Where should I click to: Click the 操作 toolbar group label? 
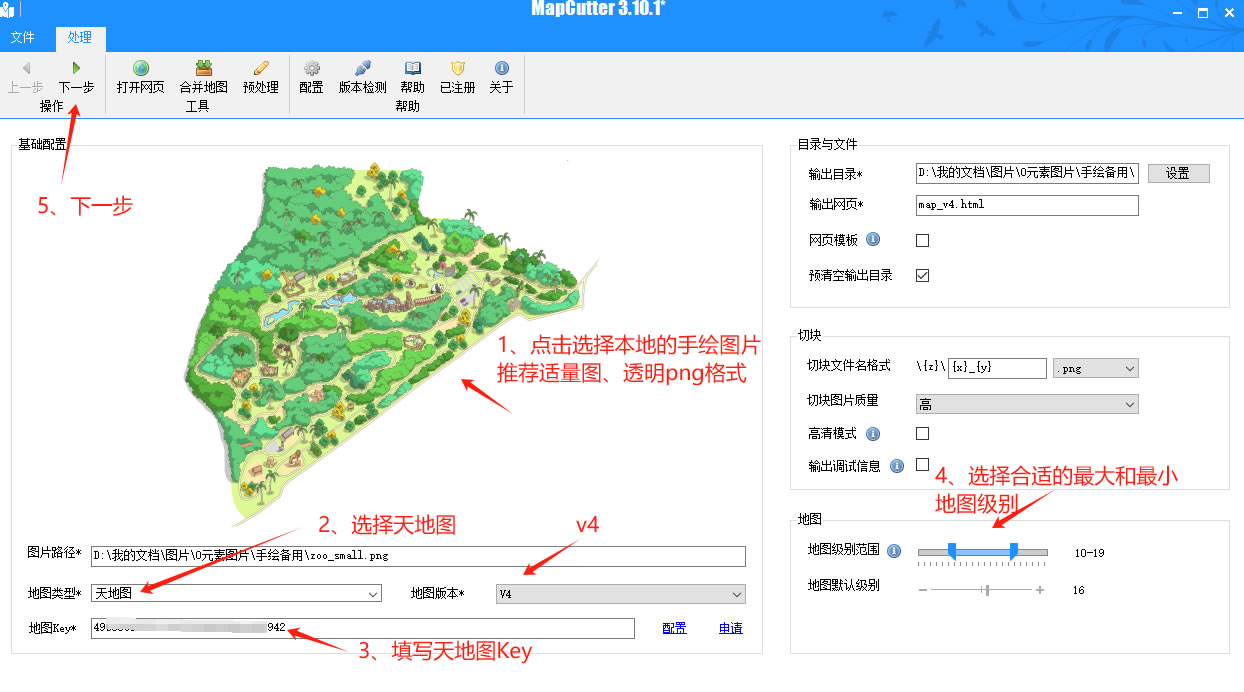point(51,106)
